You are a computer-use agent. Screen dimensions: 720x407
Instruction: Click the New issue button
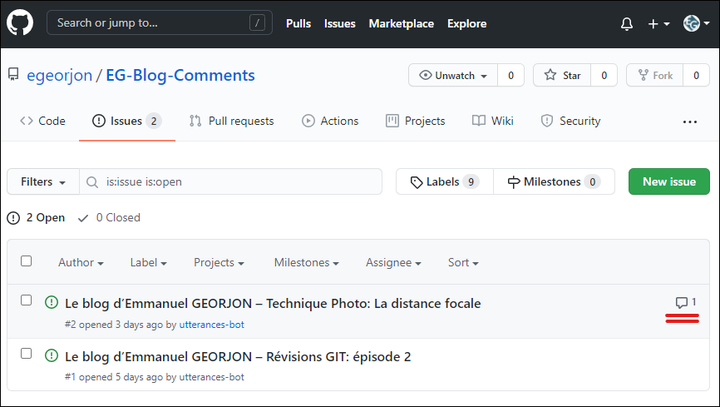coord(669,181)
